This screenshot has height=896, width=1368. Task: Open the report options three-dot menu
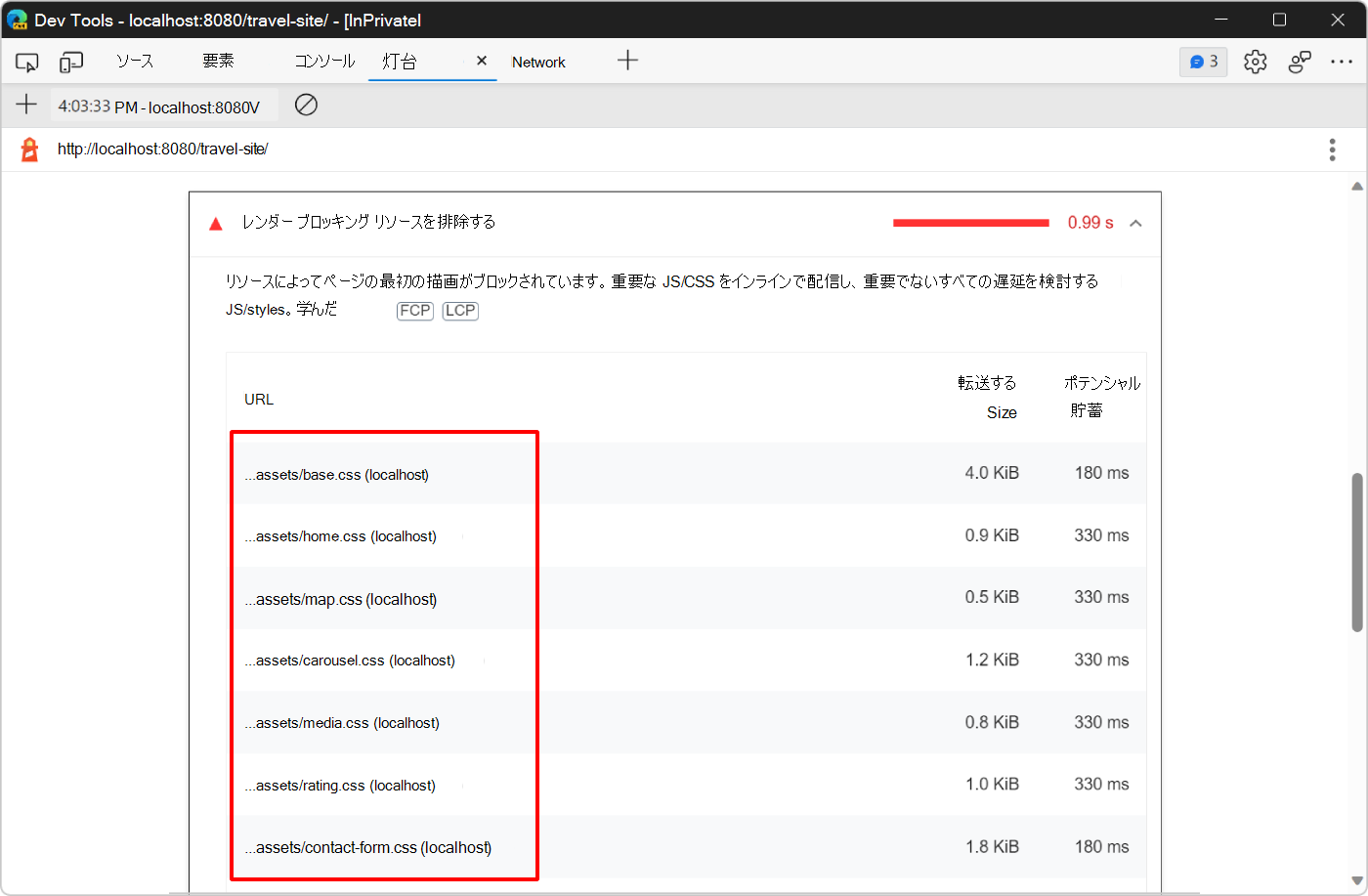pos(1332,149)
